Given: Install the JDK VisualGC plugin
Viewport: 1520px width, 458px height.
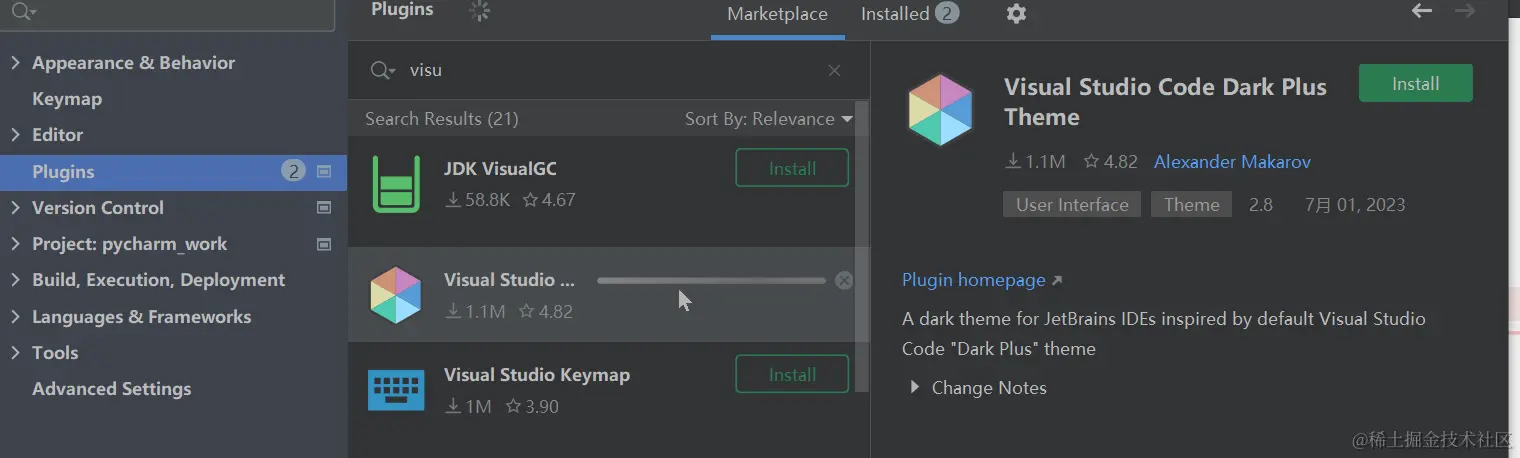Looking at the screenshot, I should pyautogui.click(x=792, y=168).
